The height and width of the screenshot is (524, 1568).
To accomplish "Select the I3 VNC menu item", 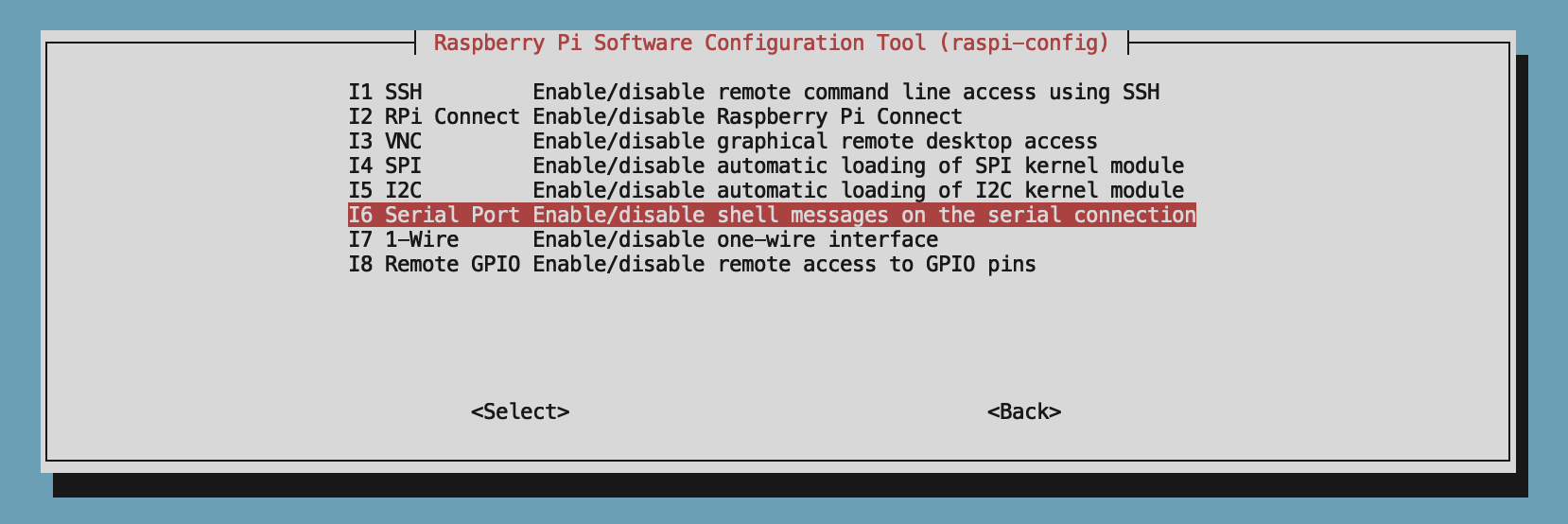I will (x=723, y=141).
